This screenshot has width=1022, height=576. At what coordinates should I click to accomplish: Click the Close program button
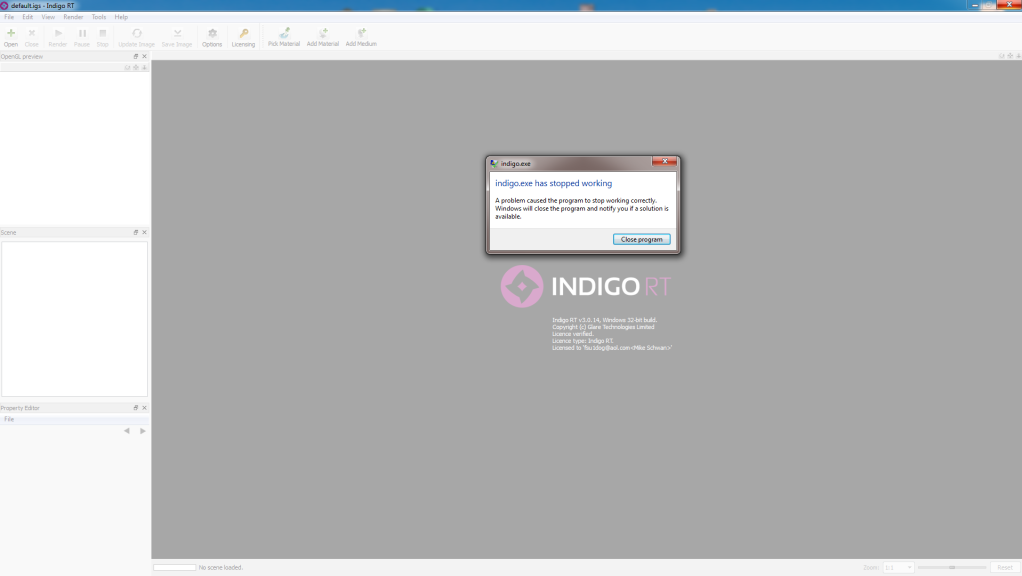tap(641, 239)
